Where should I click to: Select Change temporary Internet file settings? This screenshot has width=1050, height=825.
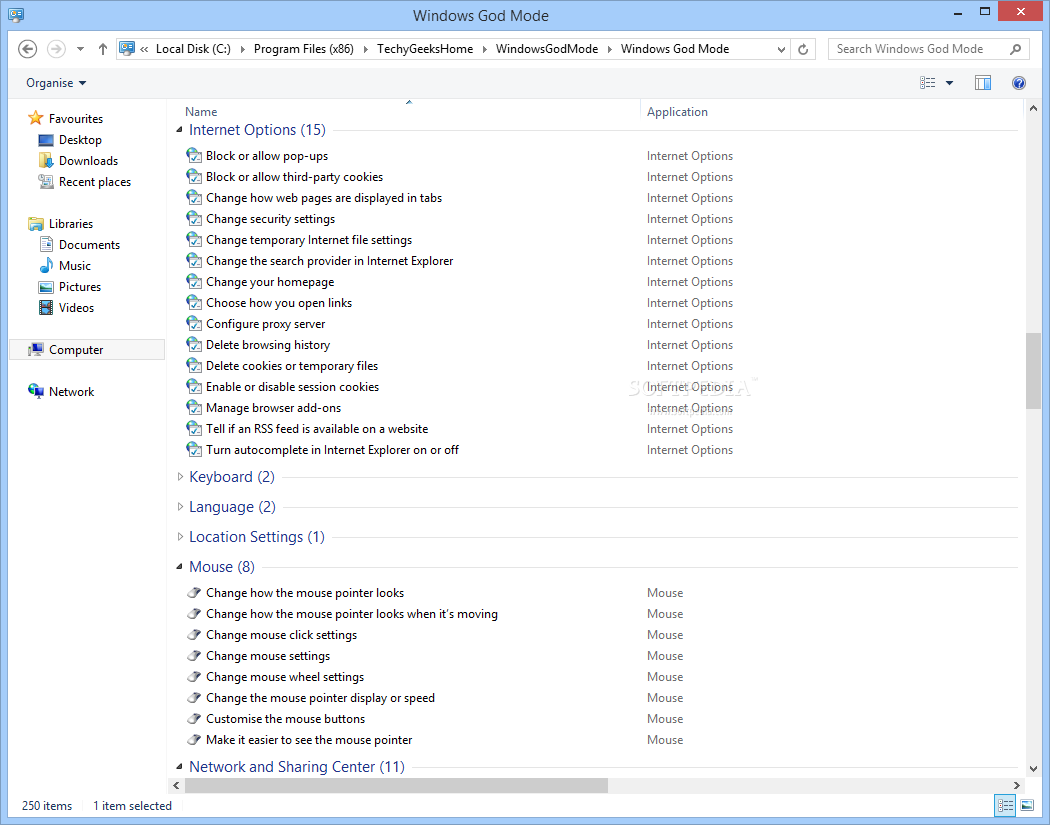click(x=309, y=240)
